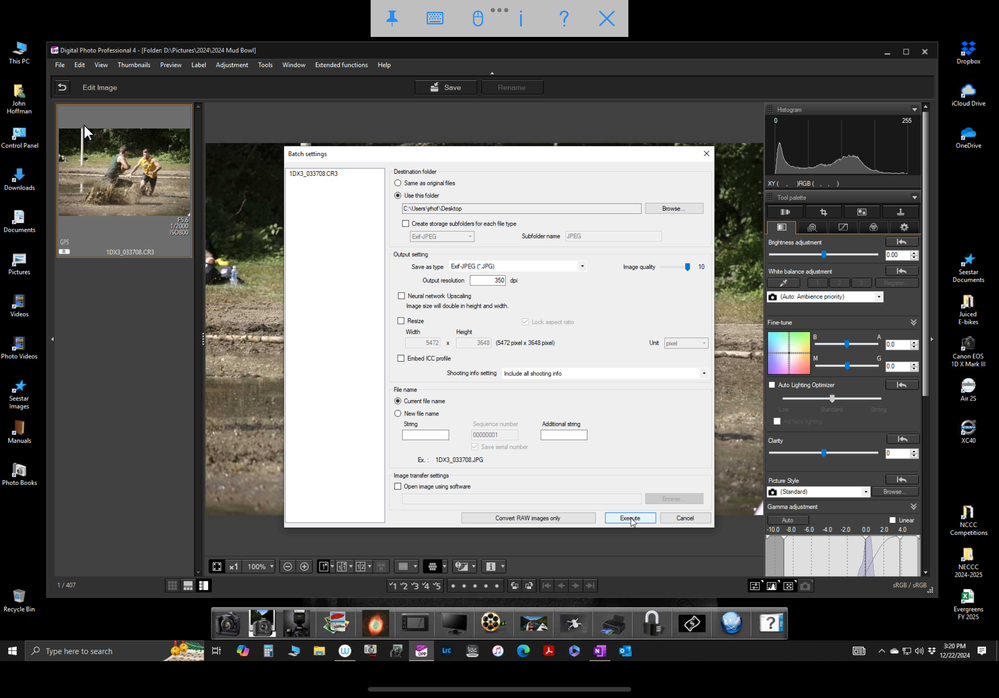Click the white balance eyedropper icon

(783, 283)
